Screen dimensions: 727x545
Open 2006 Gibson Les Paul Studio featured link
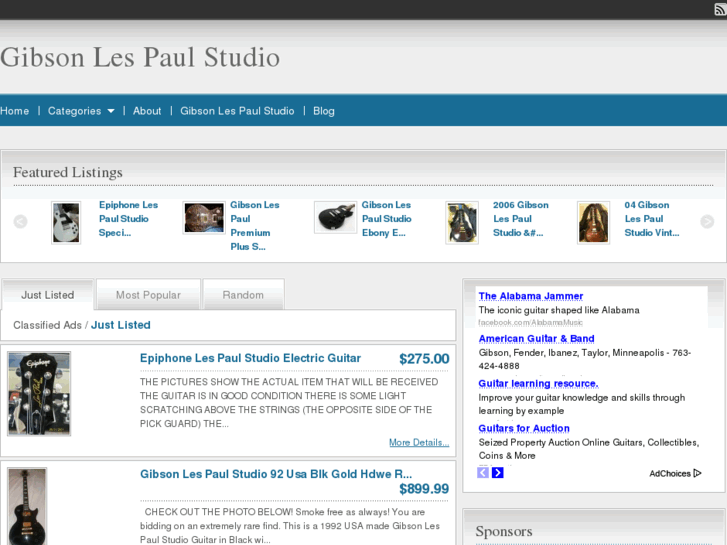(x=521, y=219)
